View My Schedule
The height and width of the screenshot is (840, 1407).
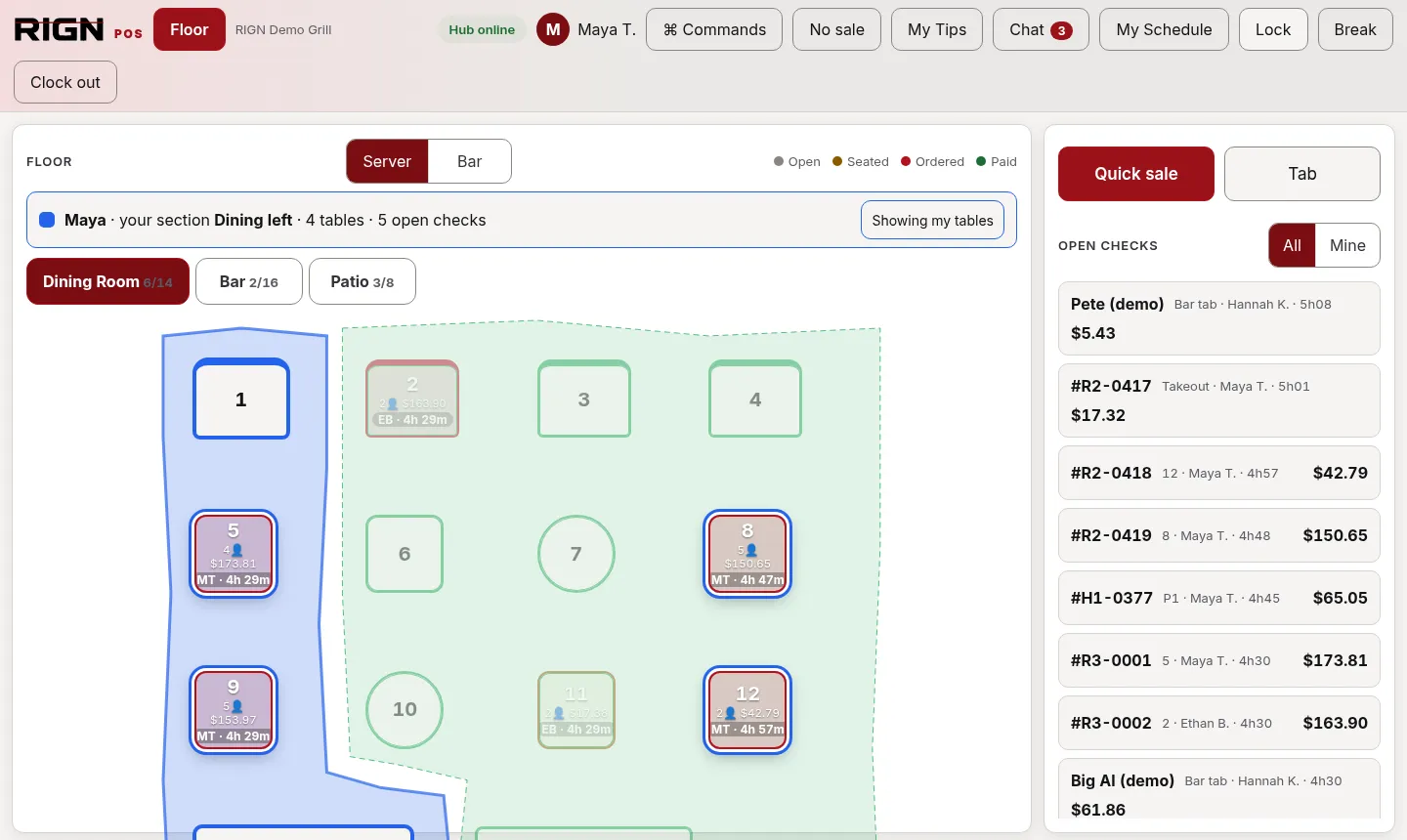1164,29
